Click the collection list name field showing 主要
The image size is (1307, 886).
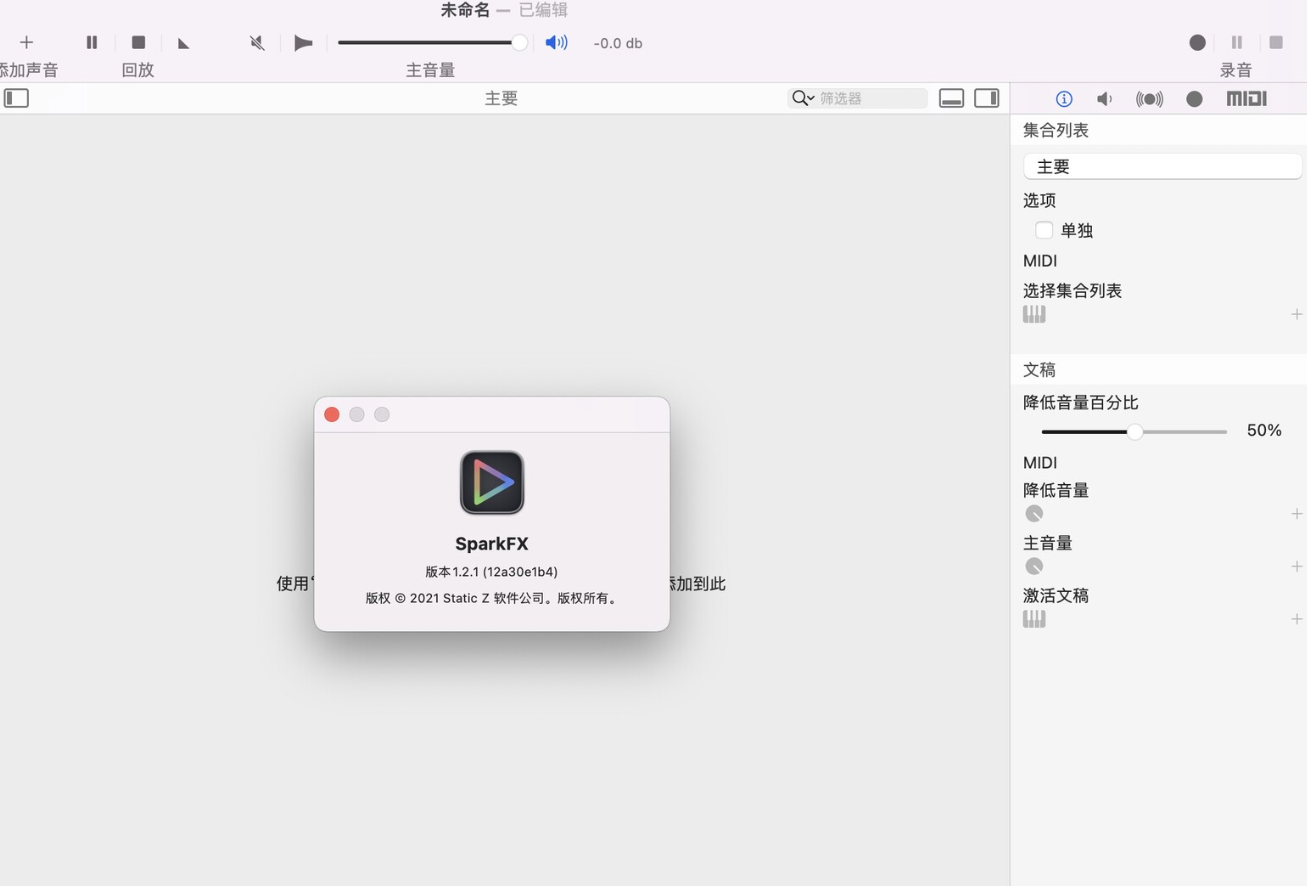[x=1162, y=165]
